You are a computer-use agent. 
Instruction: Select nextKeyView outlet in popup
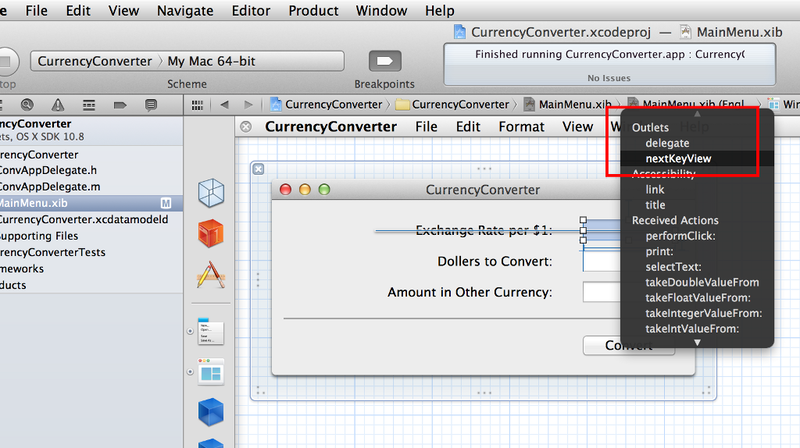pos(679,158)
